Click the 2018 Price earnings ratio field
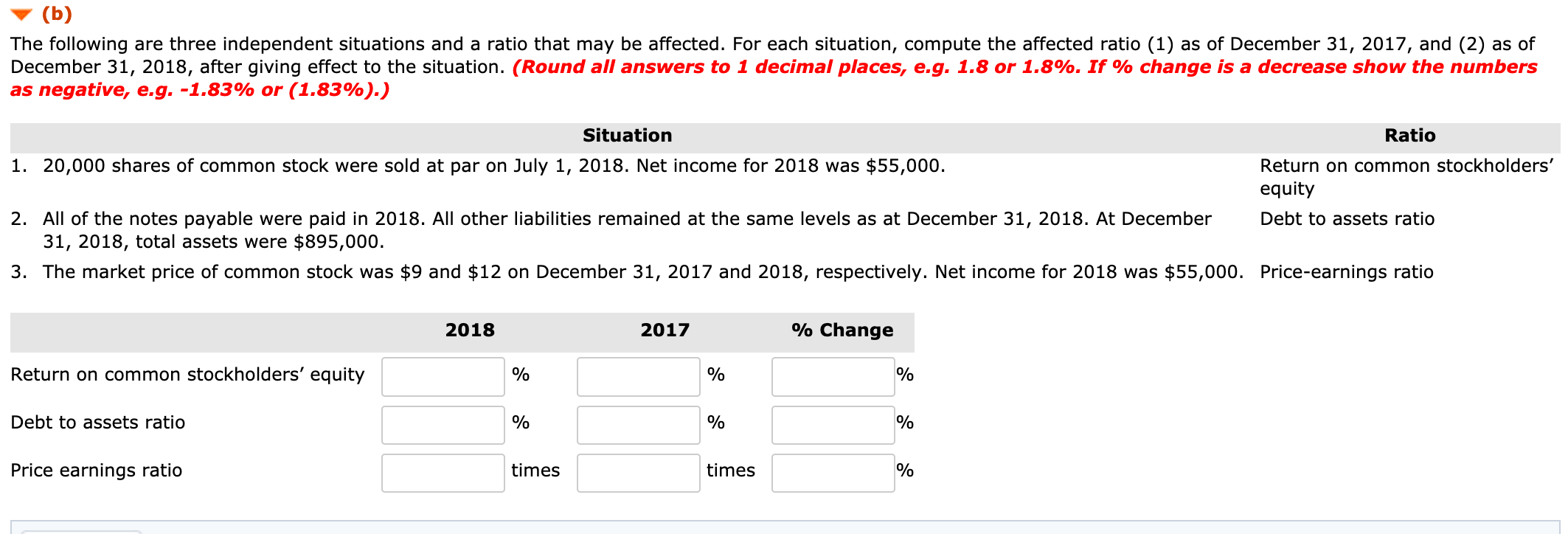The width and height of the screenshot is (1568, 534). [442, 472]
